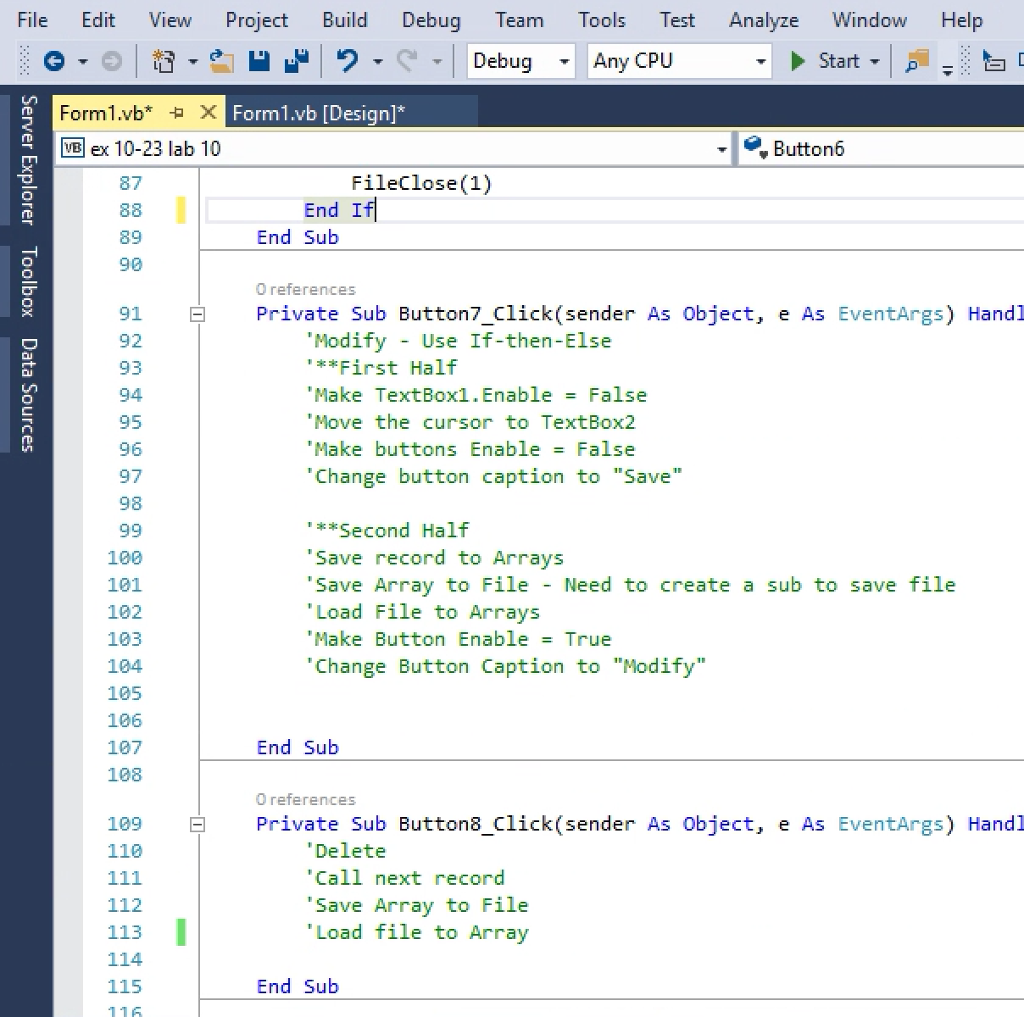Switch to the Form1.vb [Design] tab
Screen dimensions: 1024x1017
(319, 113)
